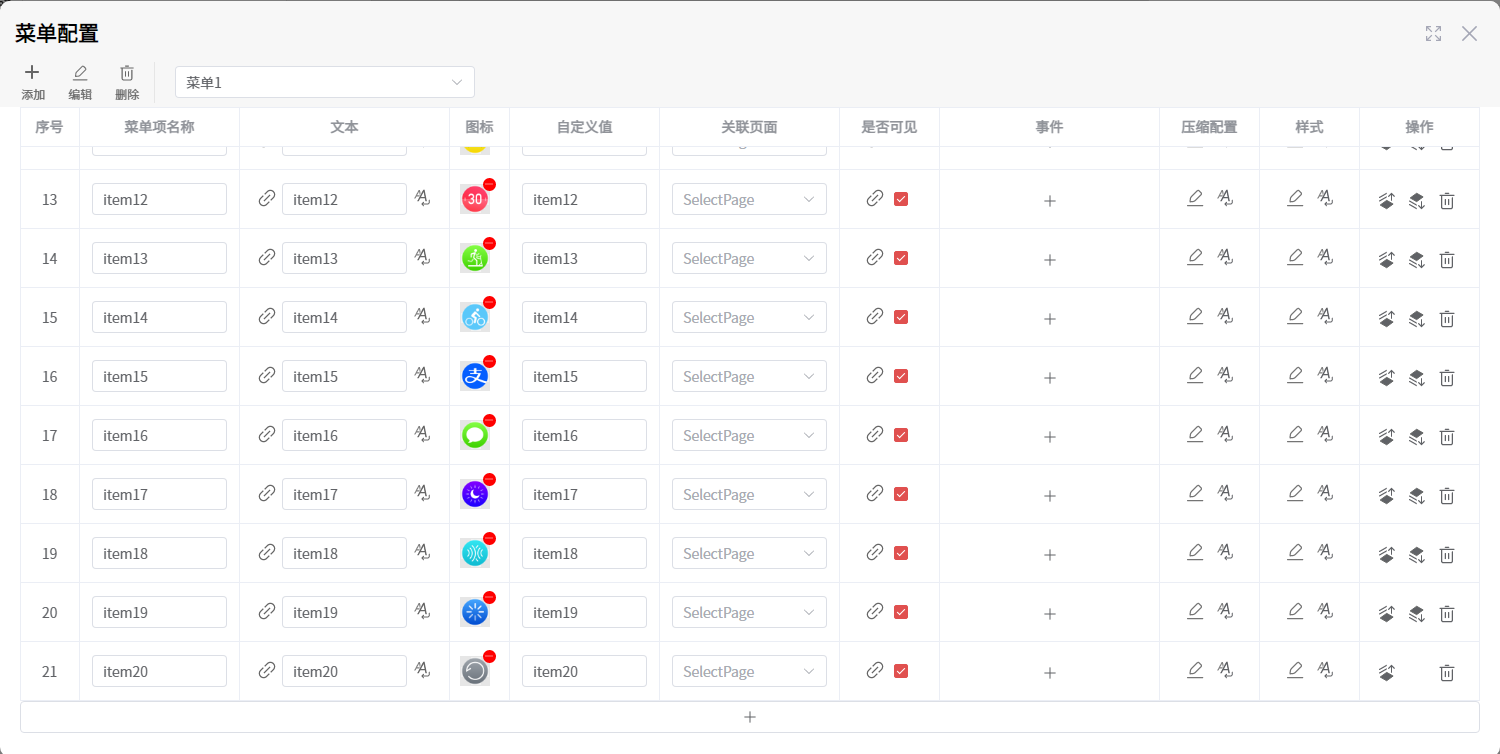Expand the SelectPage dropdown for item13
This screenshot has width=1500, height=754.
click(749, 258)
